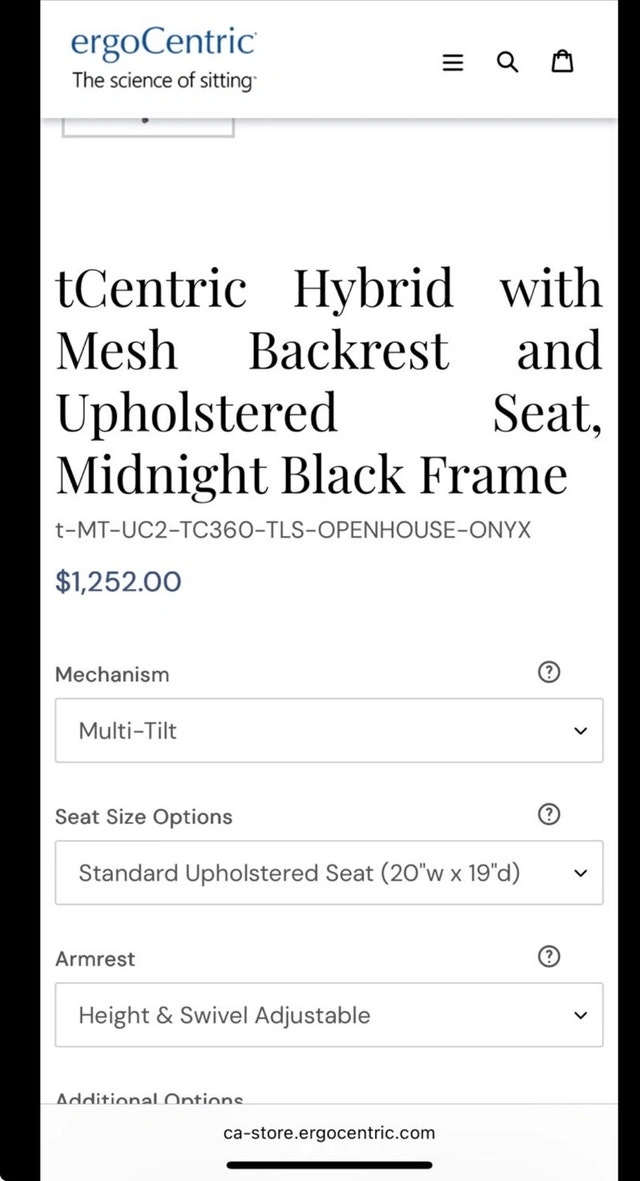Screen dimensions: 640x1181
Task: Tap the search magnifier icon
Action: coord(508,63)
